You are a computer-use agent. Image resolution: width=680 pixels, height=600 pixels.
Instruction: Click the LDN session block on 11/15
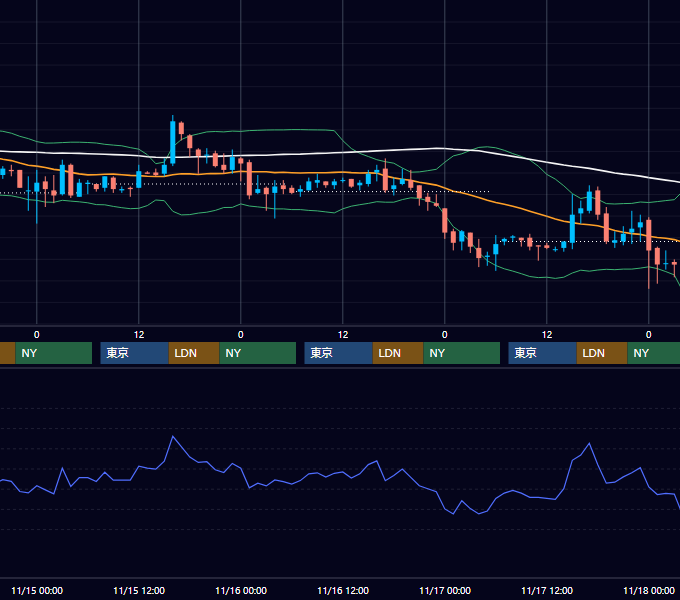pos(194,353)
